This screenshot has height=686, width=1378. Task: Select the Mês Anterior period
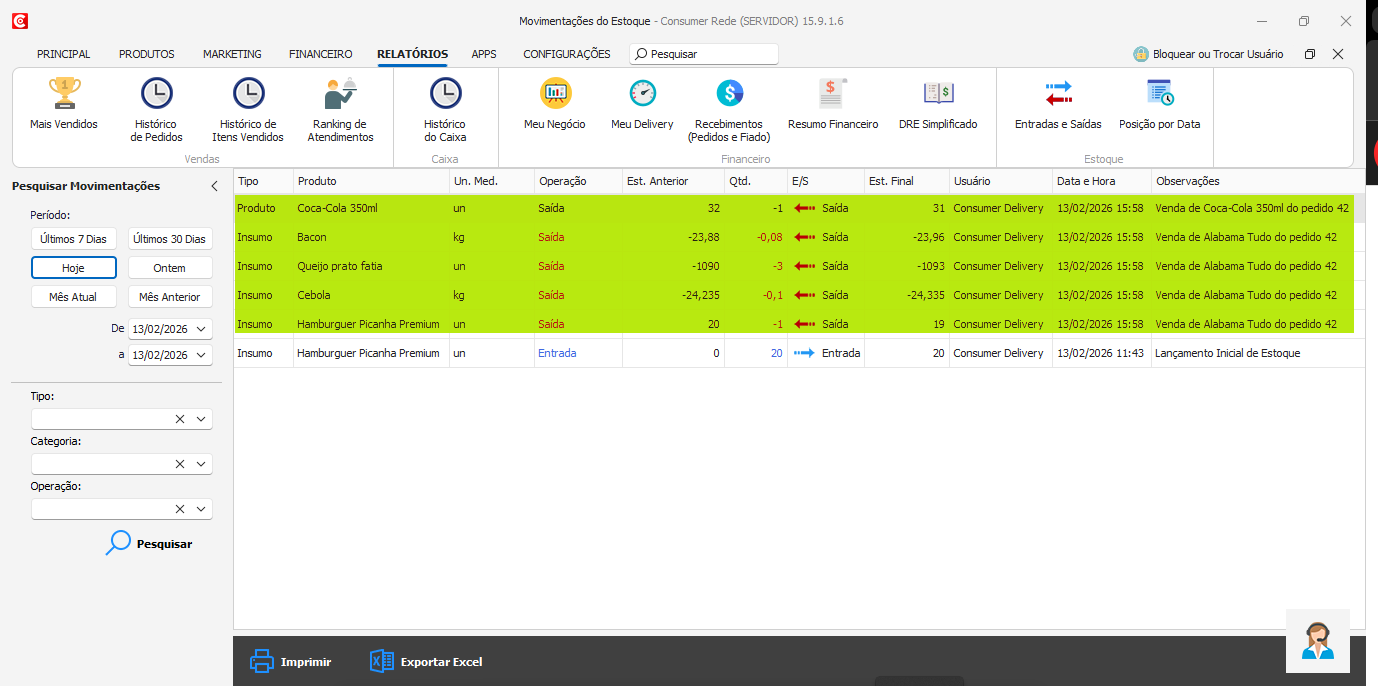pyautogui.click(x=170, y=297)
